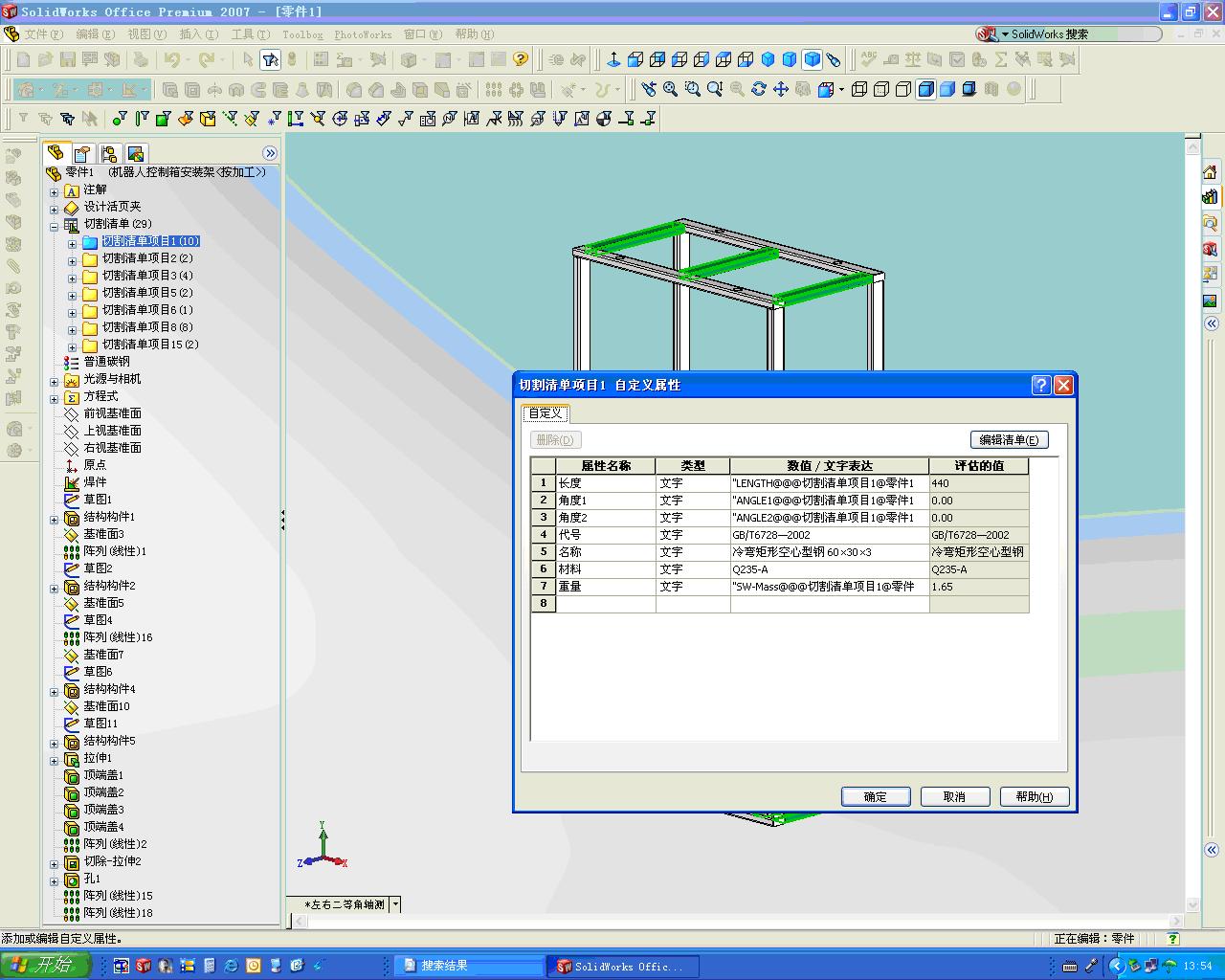Select the 前视基准面 plane in the tree
Viewport: 1225px width, 980px height.
tap(112, 413)
